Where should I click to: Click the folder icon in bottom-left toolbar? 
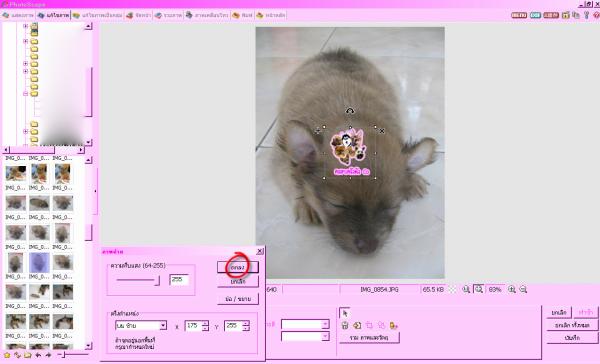click(x=28, y=355)
